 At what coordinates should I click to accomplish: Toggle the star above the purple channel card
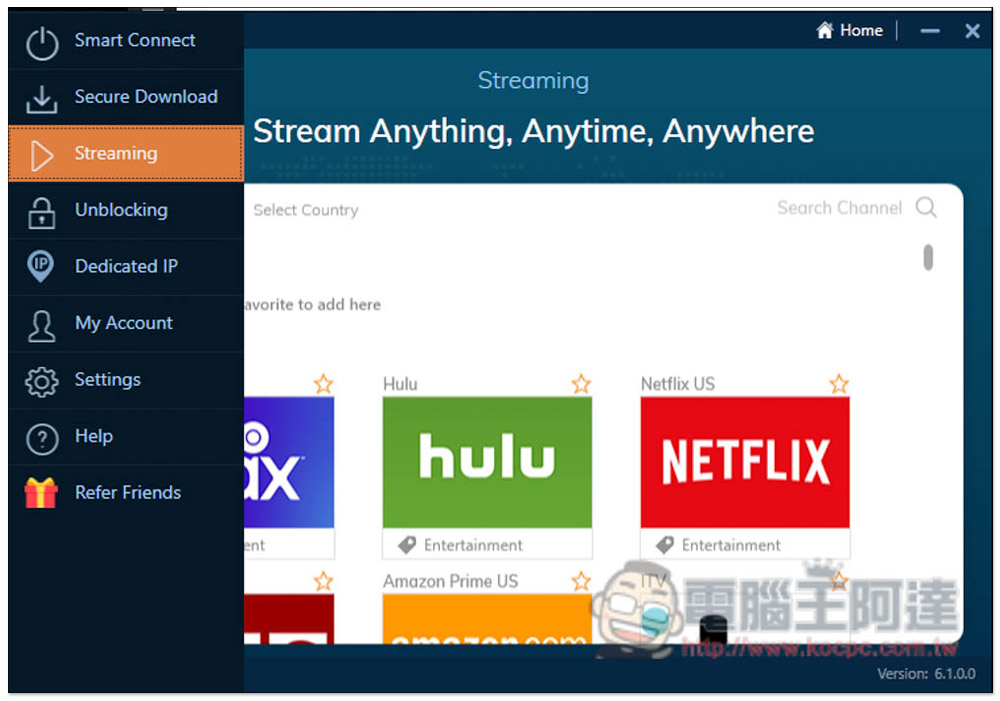tap(323, 383)
